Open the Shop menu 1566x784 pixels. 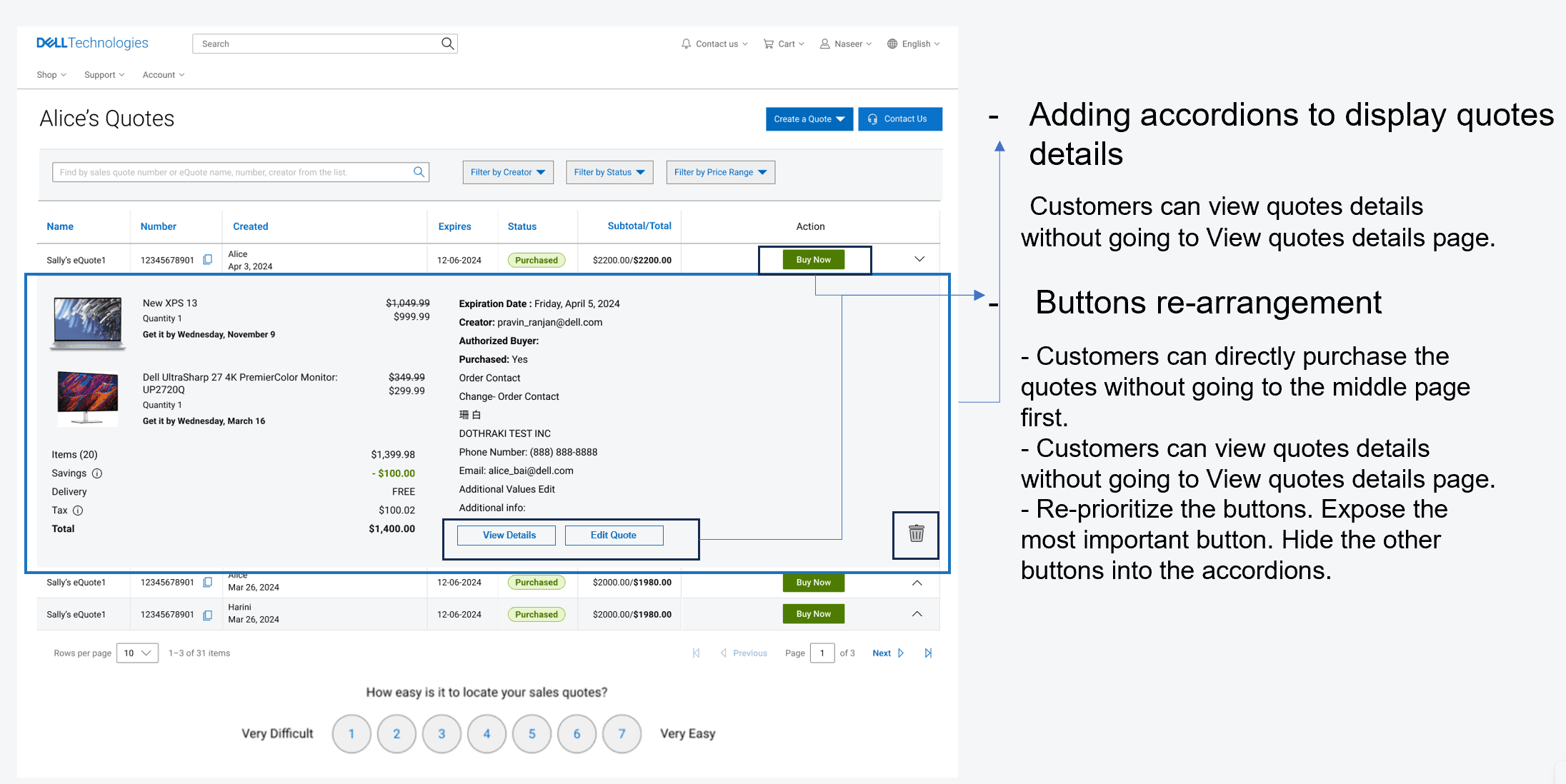tap(51, 75)
